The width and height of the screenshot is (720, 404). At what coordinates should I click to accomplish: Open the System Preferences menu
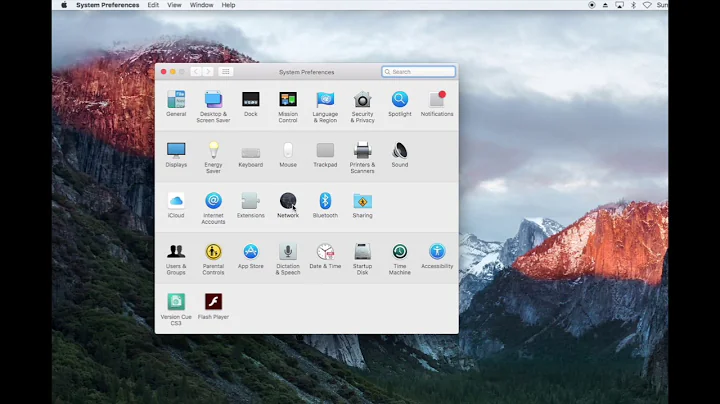pos(107,5)
